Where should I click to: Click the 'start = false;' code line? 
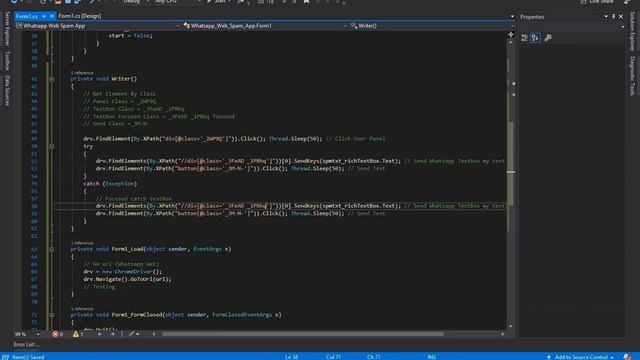point(131,36)
